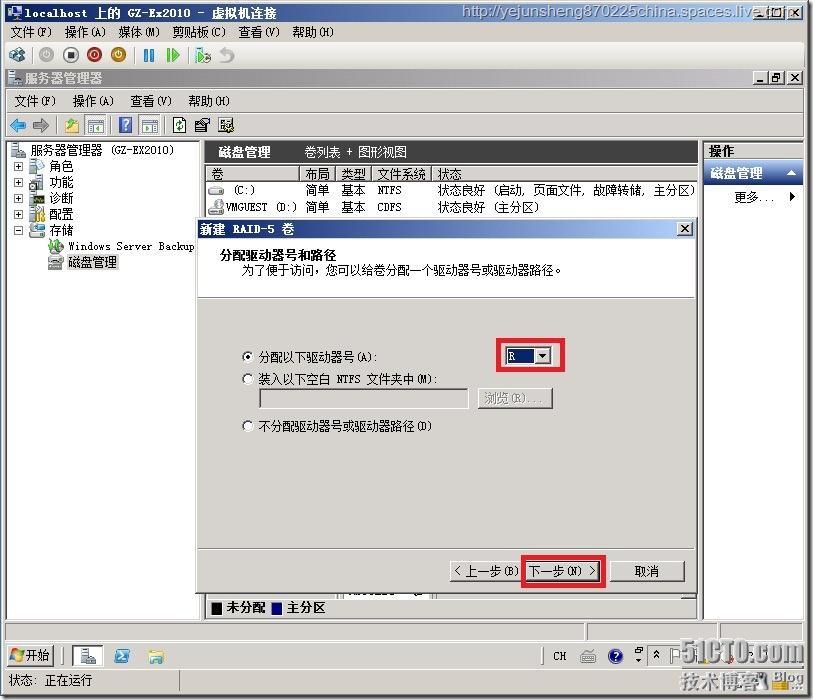The height and width of the screenshot is (700, 813).
Task: Go back with the blue arrow in Server Manager
Action: tap(18, 125)
